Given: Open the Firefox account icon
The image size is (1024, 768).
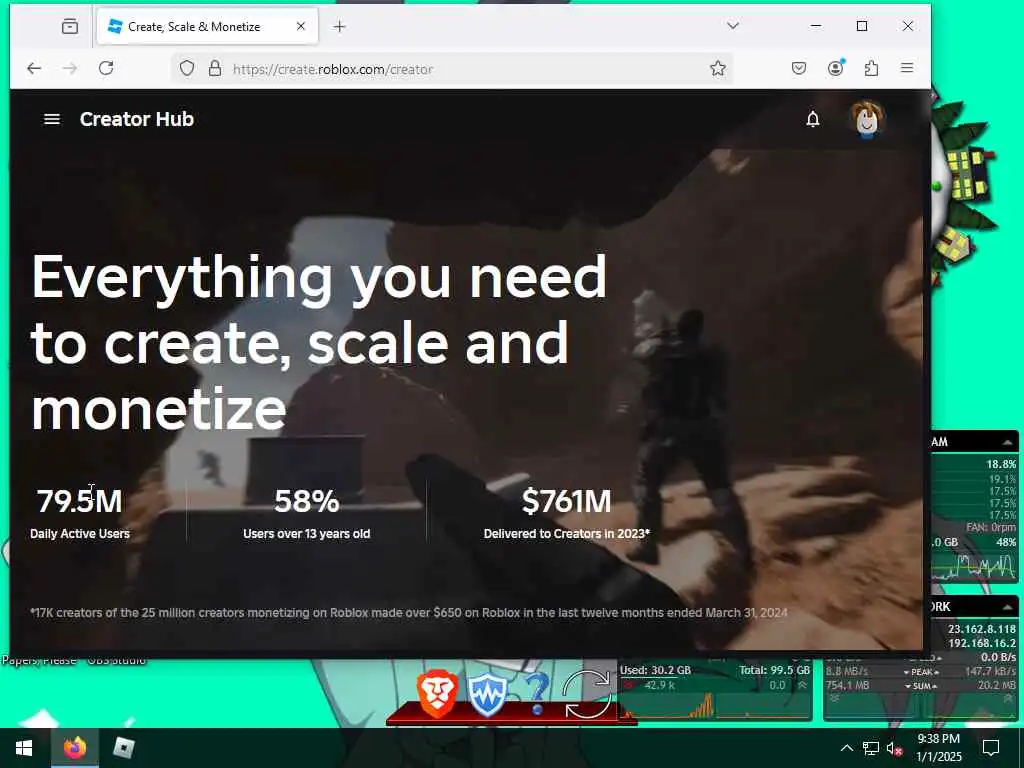Looking at the screenshot, I should pos(835,68).
